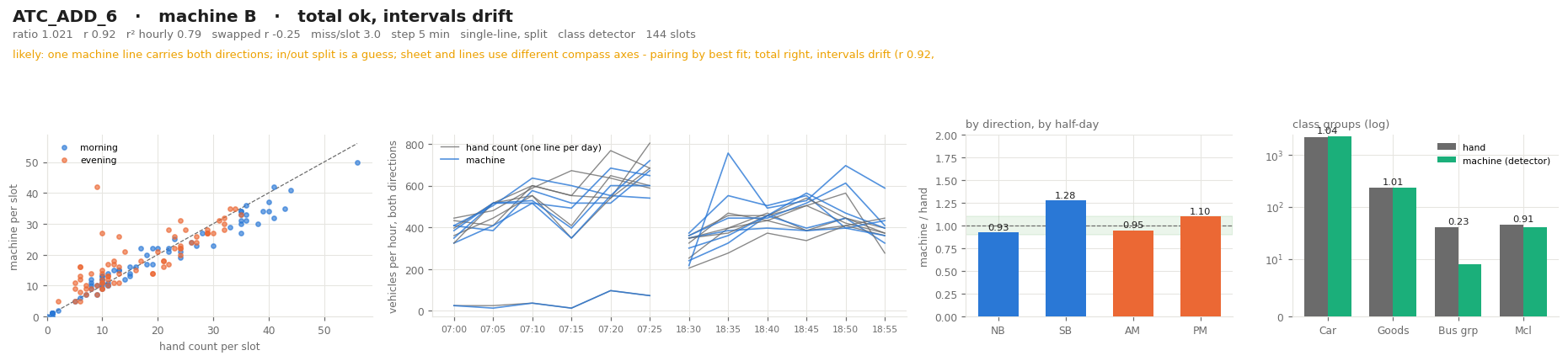This screenshot has width=1568, height=361.
Task: Select the hand count legend line entry
Action: 520,148
